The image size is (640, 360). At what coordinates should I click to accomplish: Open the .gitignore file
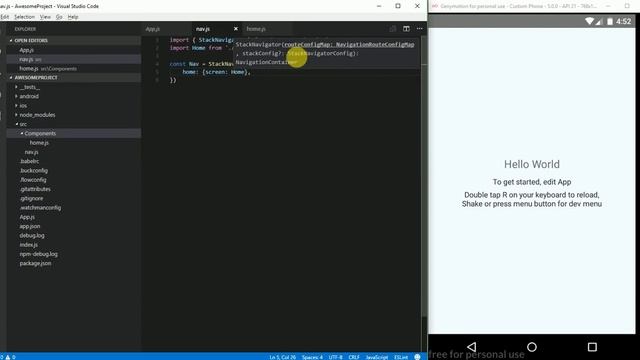click(31, 198)
